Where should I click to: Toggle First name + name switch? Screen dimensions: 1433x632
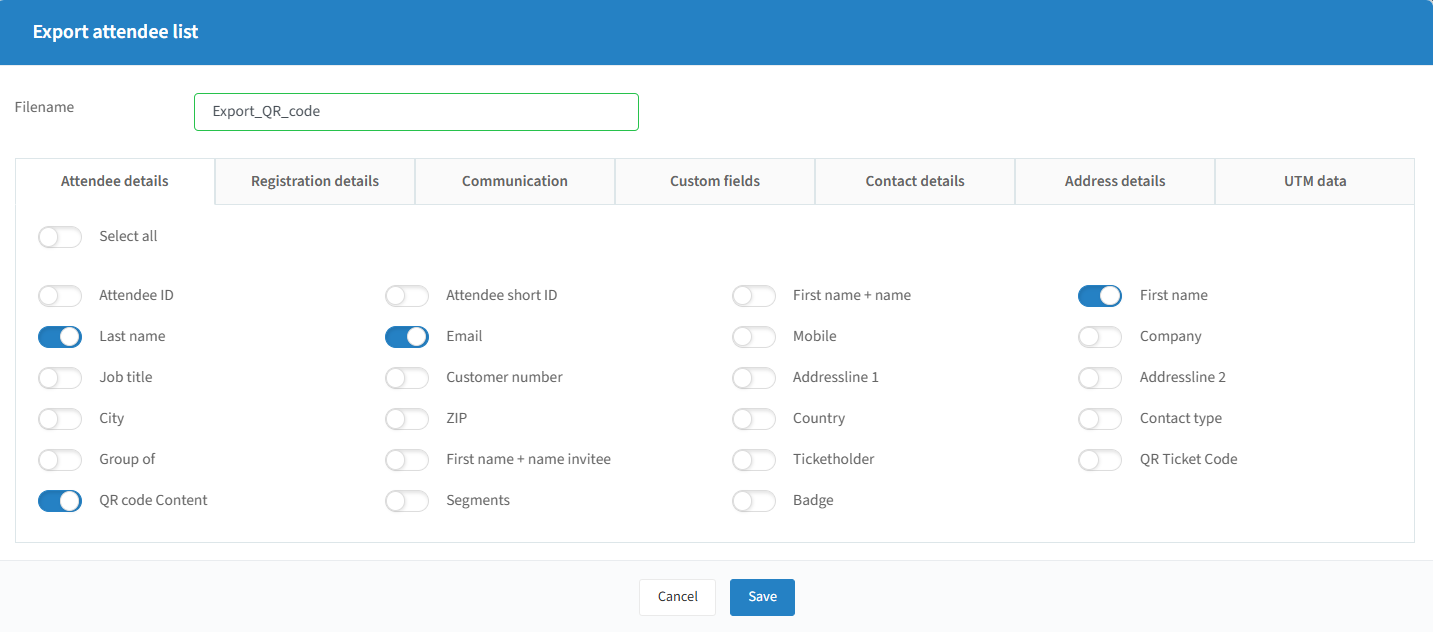(x=754, y=296)
